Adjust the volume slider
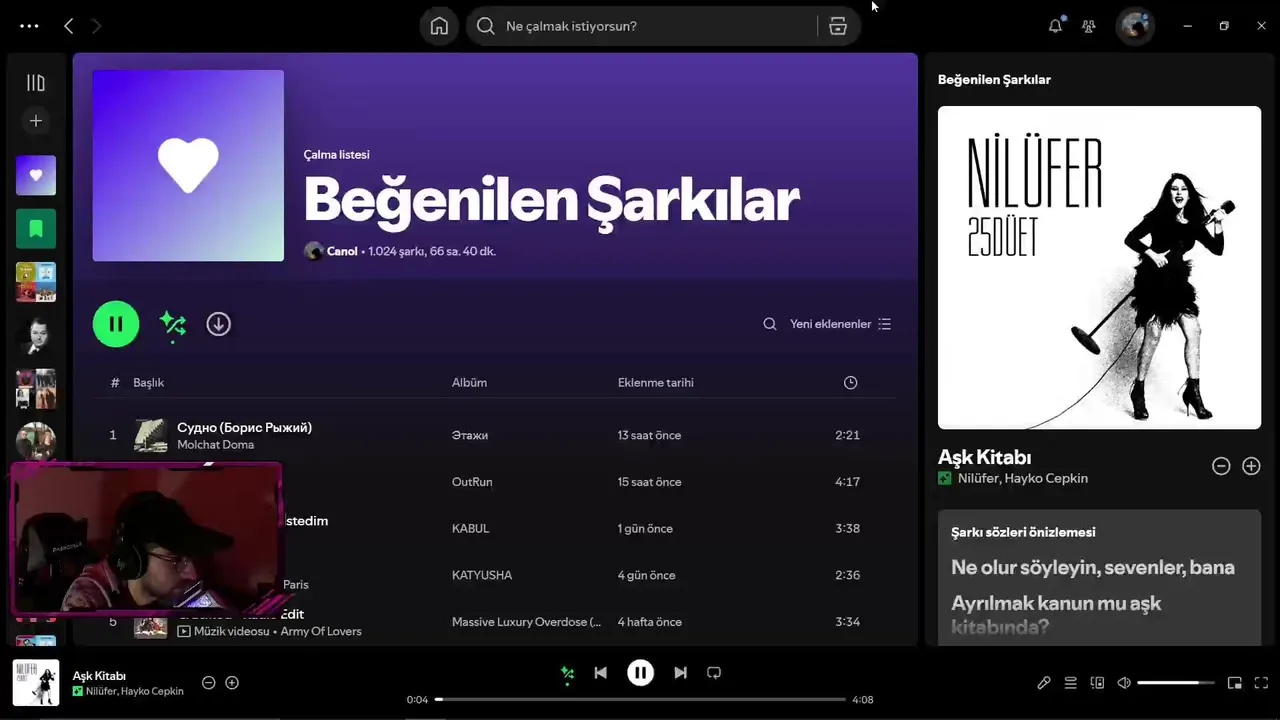The height and width of the screenshot is (720, 1280). coord(1176,683)
